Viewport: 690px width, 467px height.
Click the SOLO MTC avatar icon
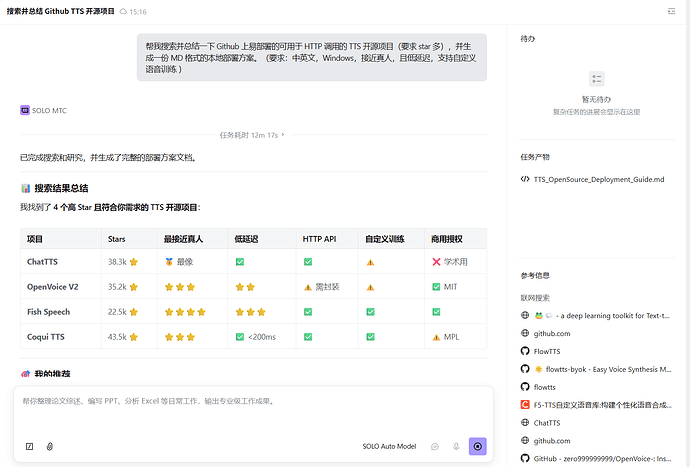click(x=25, y=110)
